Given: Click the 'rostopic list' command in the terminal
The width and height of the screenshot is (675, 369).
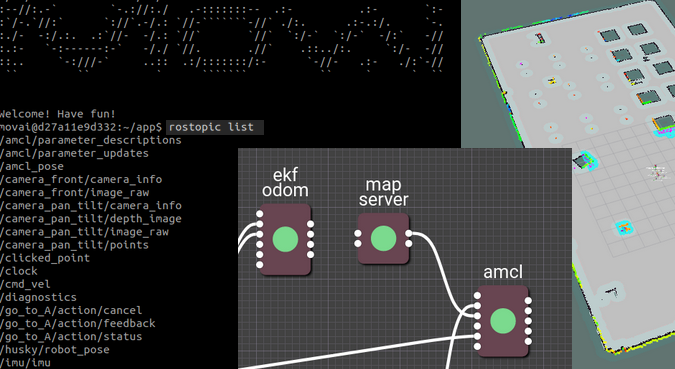Looking at the screenshot, I should (x=211, y=127).
